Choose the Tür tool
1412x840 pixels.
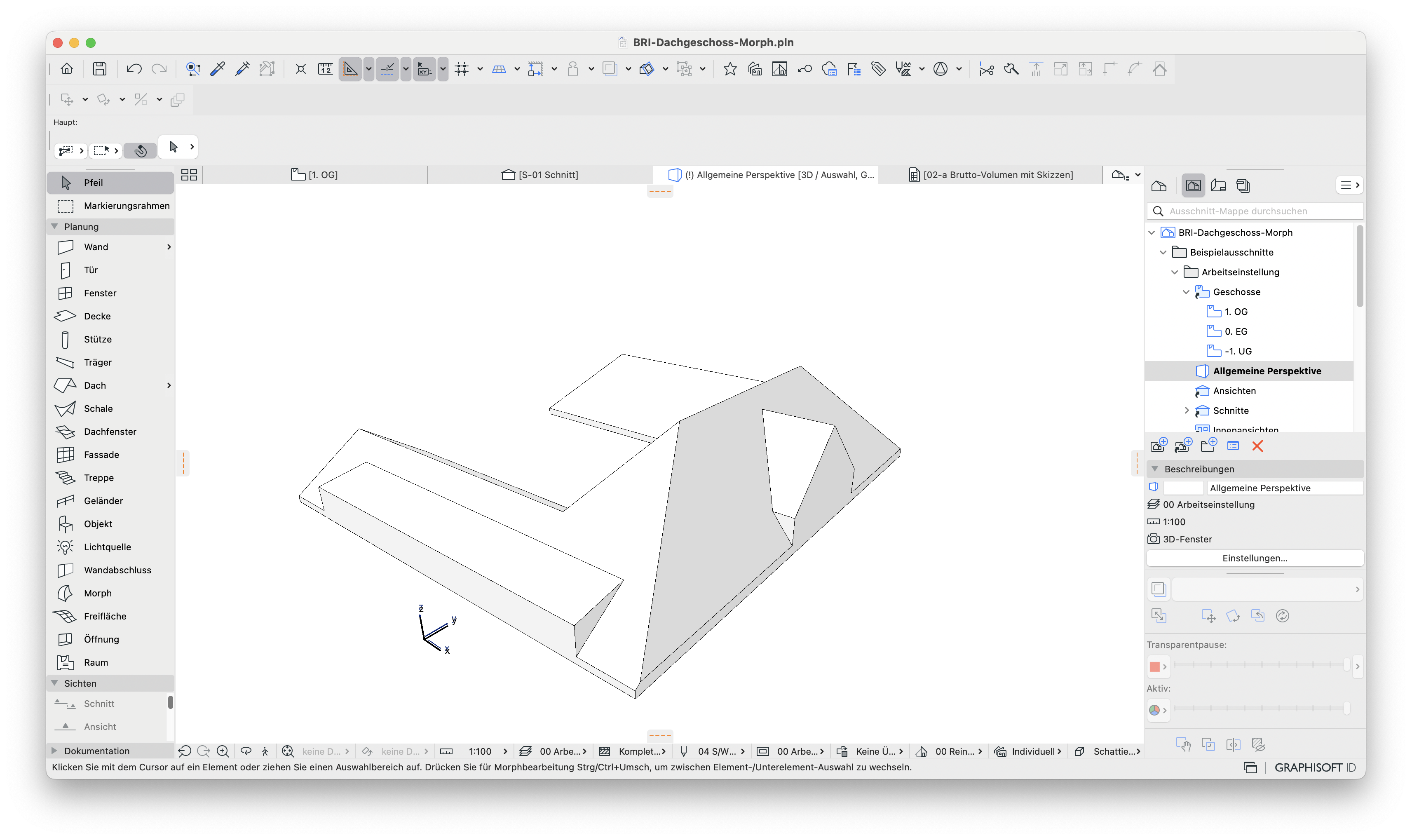click(110, 270)
